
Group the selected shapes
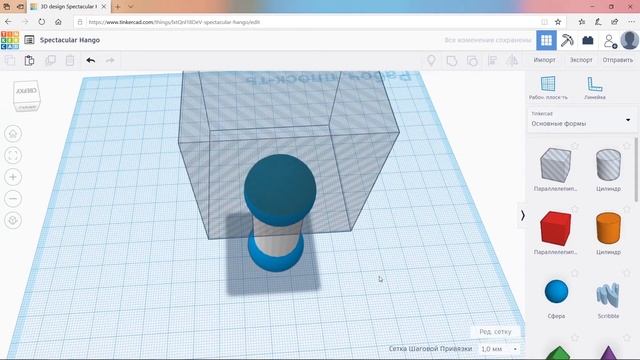(451, 61)
